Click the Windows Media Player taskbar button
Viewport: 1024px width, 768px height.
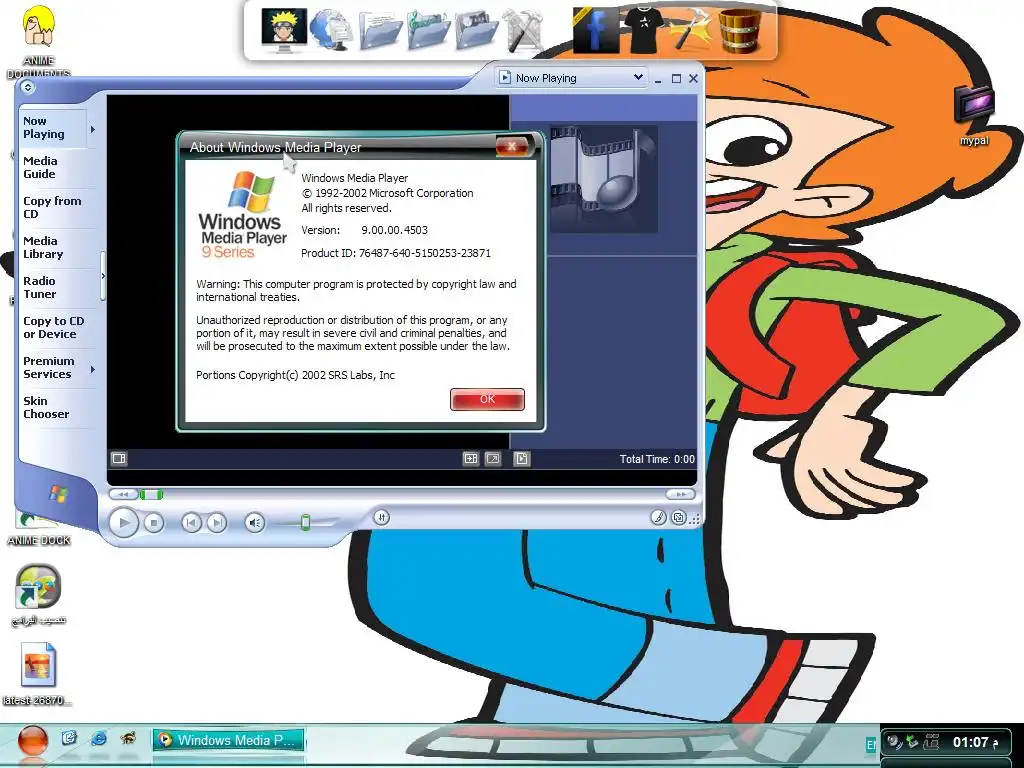pos(229,740)
